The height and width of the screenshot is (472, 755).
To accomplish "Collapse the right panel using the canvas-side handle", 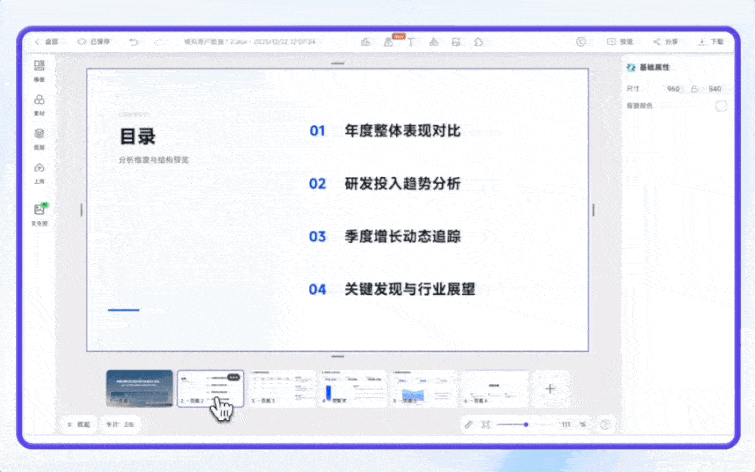I will point(593,210).
